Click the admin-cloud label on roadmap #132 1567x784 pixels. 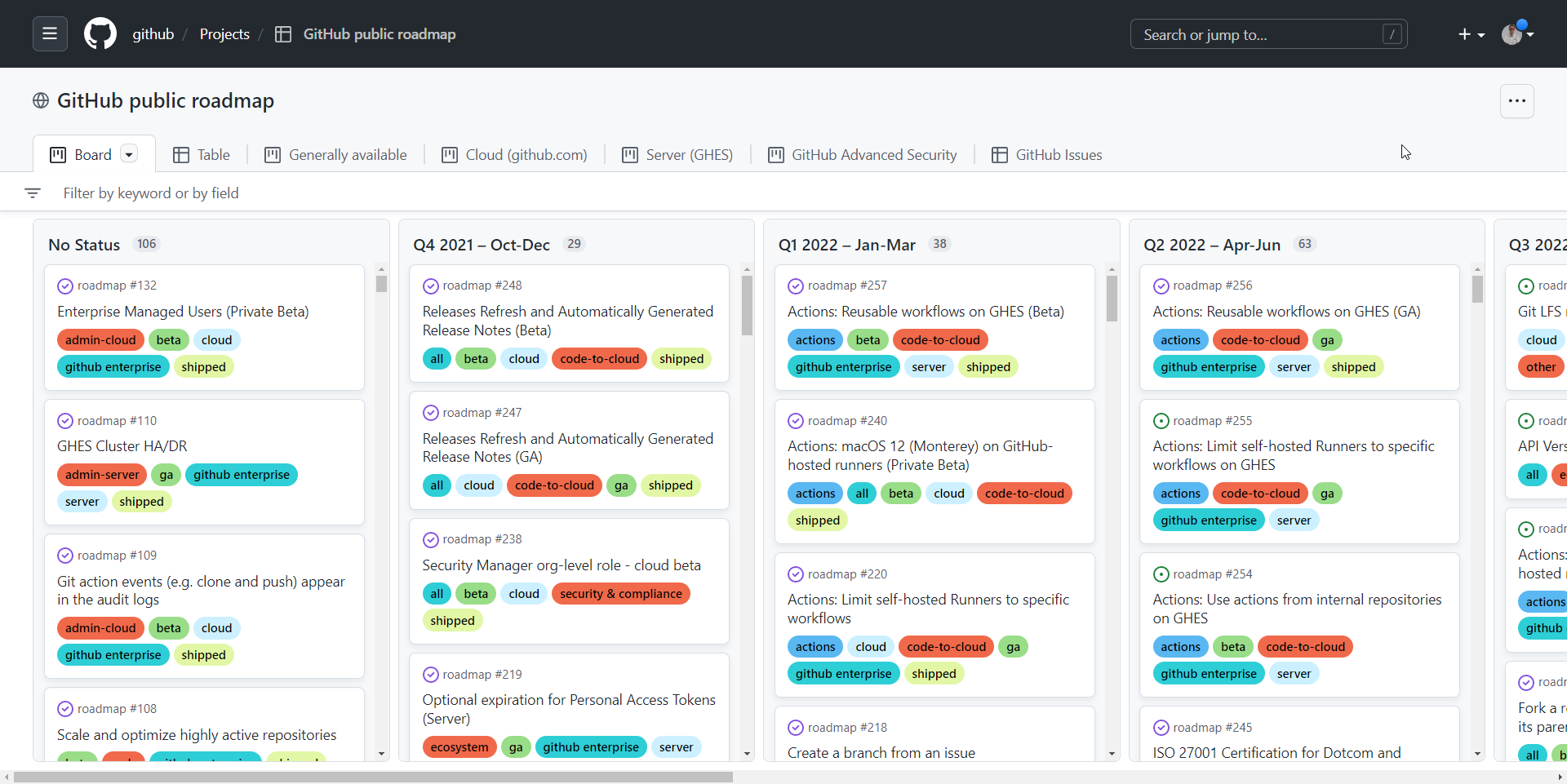100,340
